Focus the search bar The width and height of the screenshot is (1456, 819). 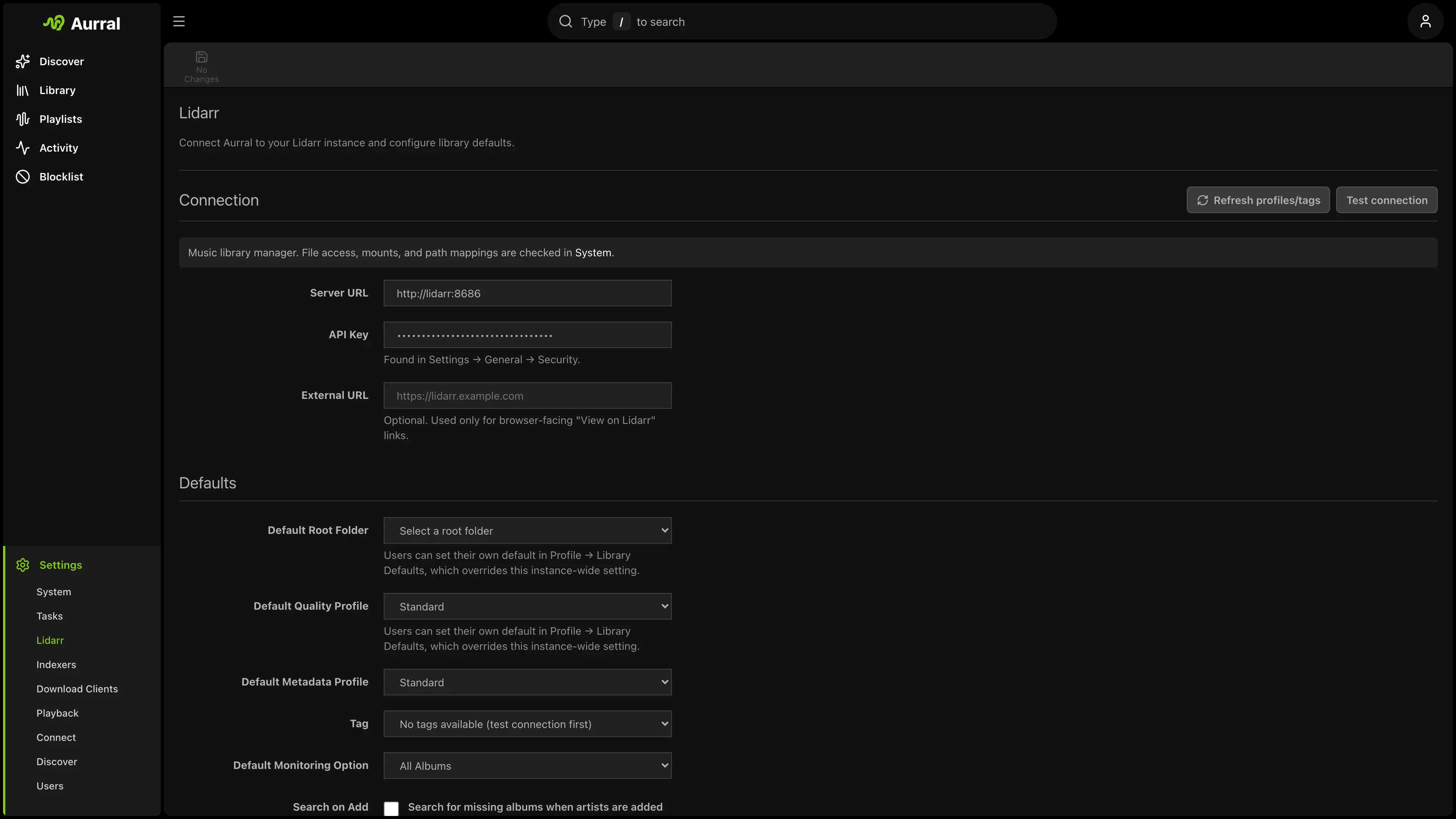(x=802, y=22)
